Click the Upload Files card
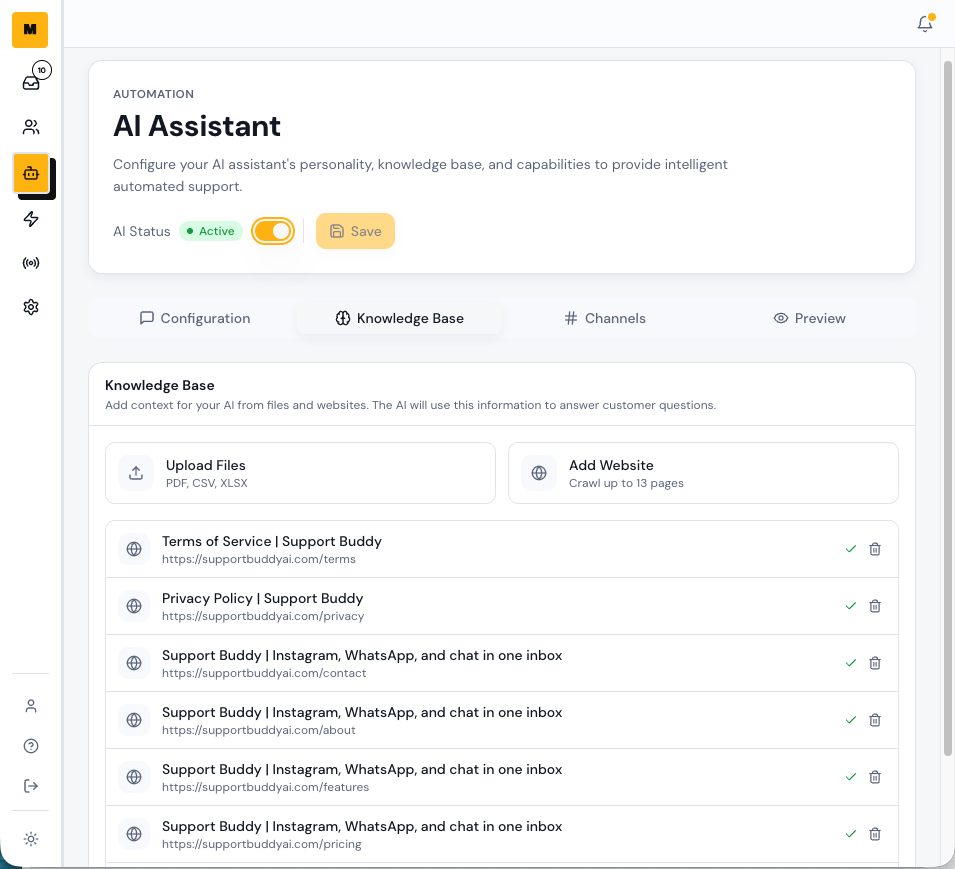The height and width of the screenshot is (869, 955). click(300, 473)
